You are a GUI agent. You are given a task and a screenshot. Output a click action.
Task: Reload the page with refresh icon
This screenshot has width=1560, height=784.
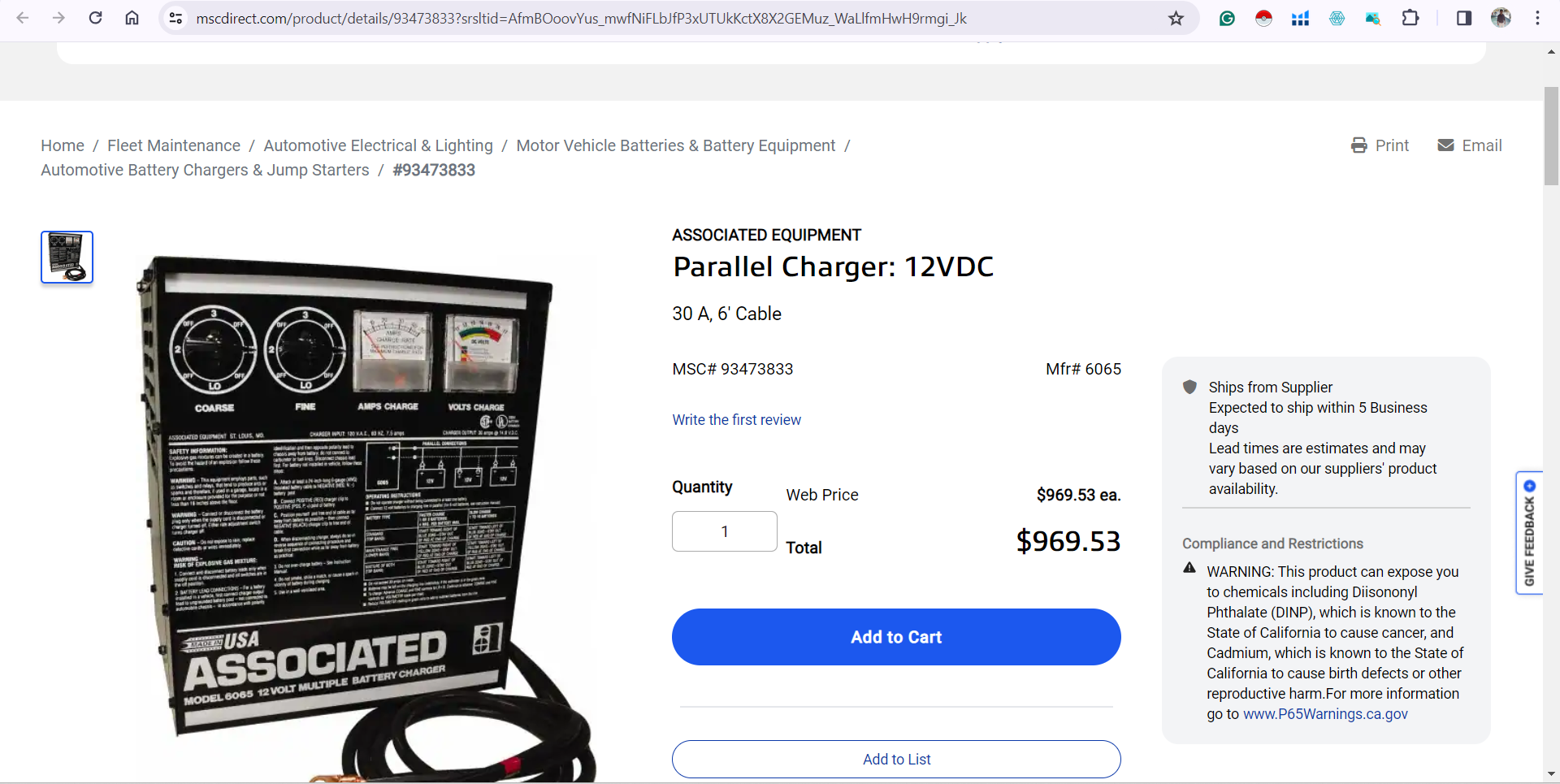coord(96,18)
